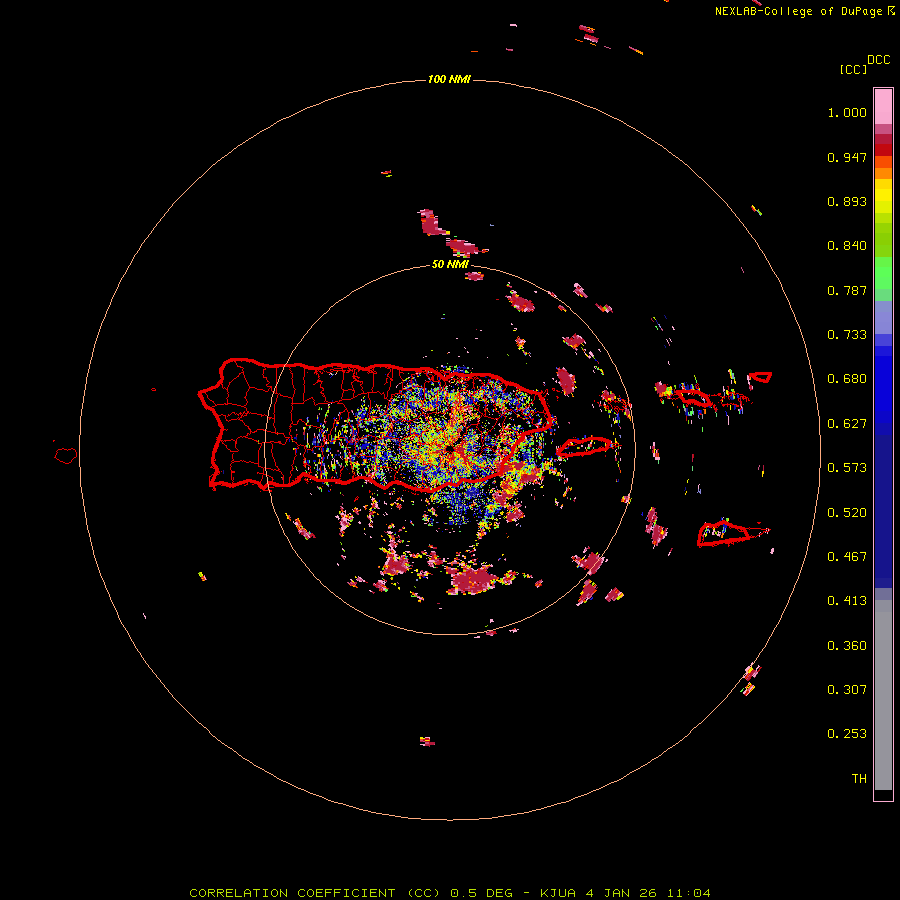900x900 pixels.
Task: Click the TH legend label
Action: (x=859, y=779)
